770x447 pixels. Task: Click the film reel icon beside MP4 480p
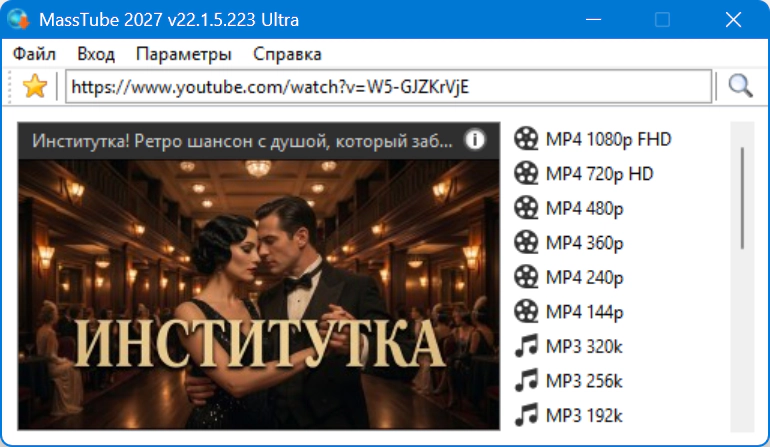526,208
